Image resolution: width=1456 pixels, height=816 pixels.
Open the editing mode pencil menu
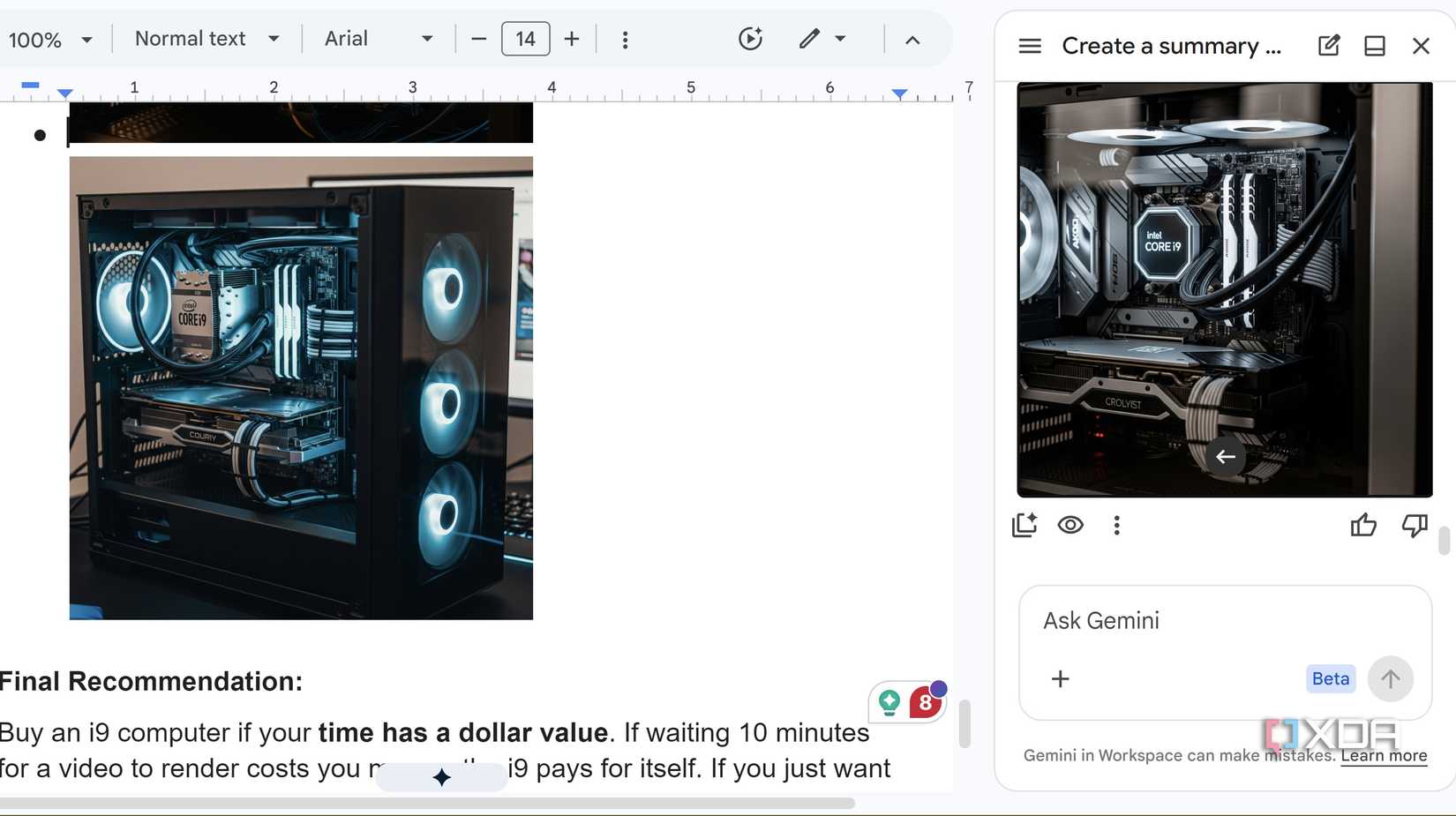pyautogui.click(x=822, y=39)
